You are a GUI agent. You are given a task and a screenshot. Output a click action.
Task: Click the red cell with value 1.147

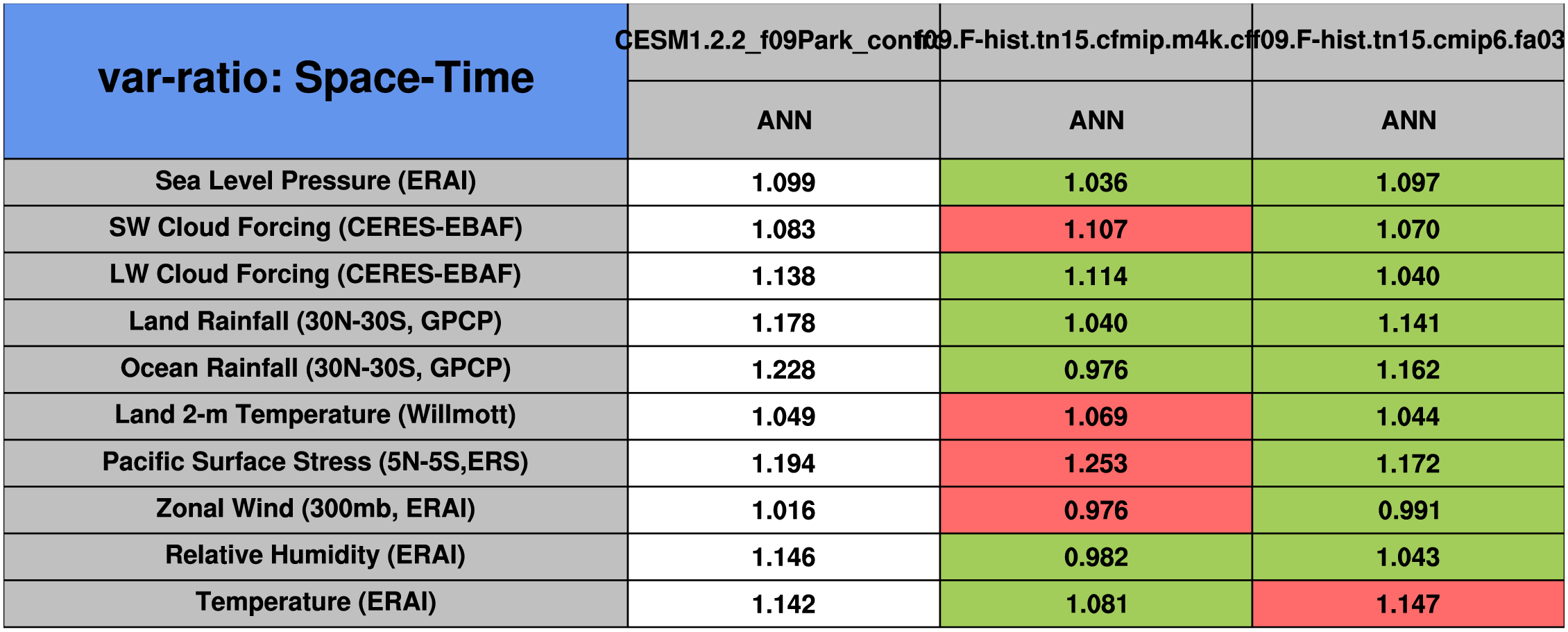tap(1408, 604)
